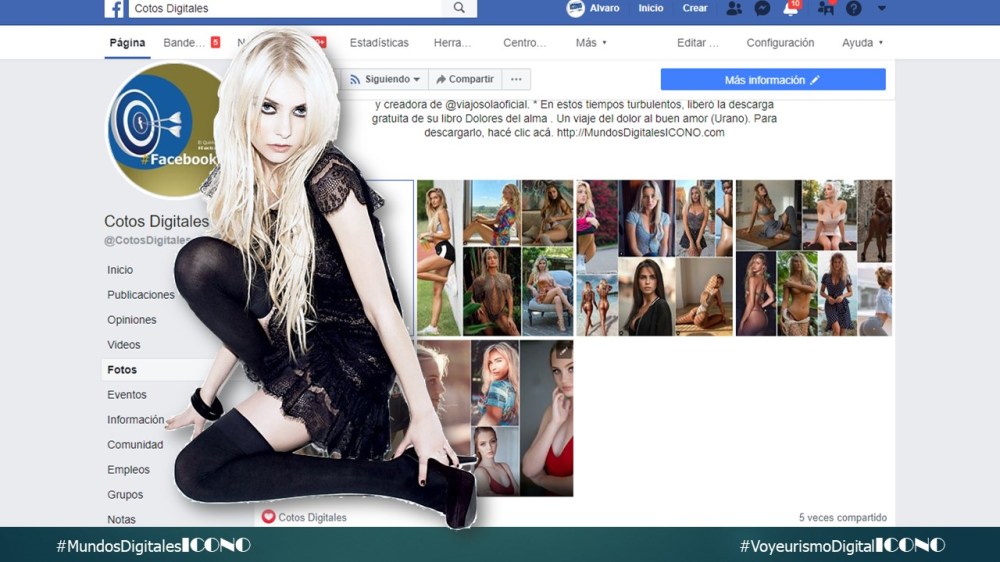Click the Compartir button
Screen dimensions: 1000x562
(465, 79)
